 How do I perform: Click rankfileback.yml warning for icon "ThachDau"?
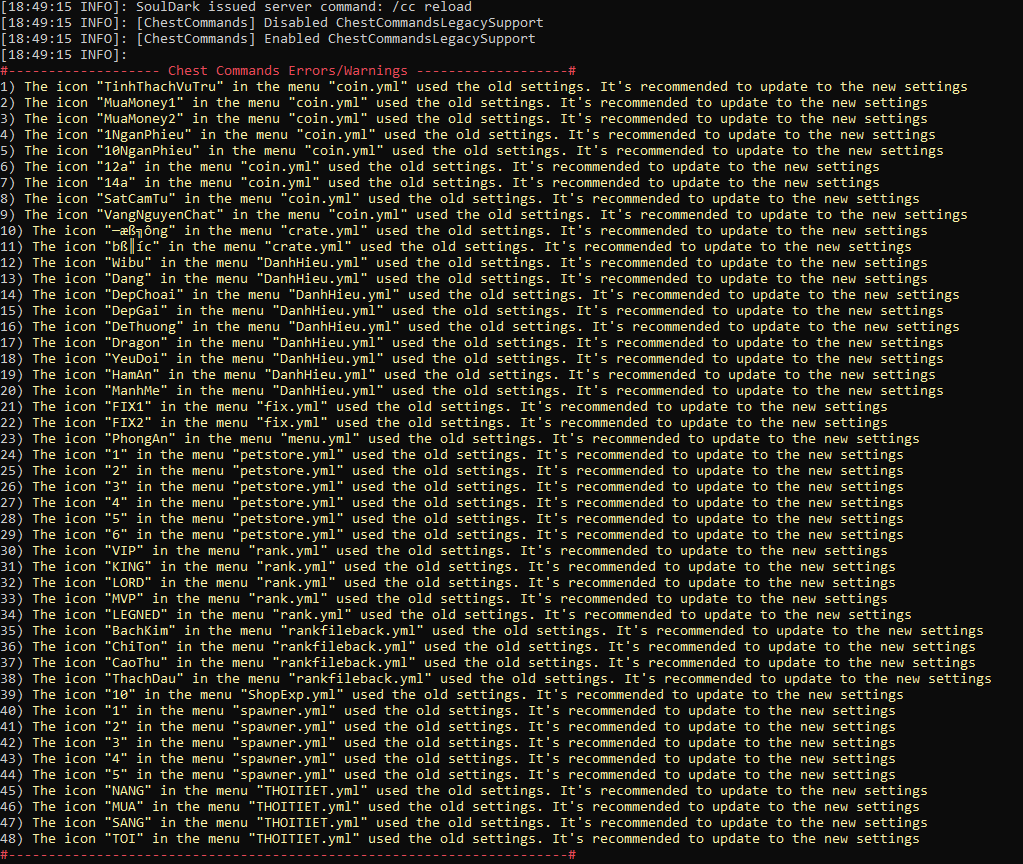(x=496, y=678)
